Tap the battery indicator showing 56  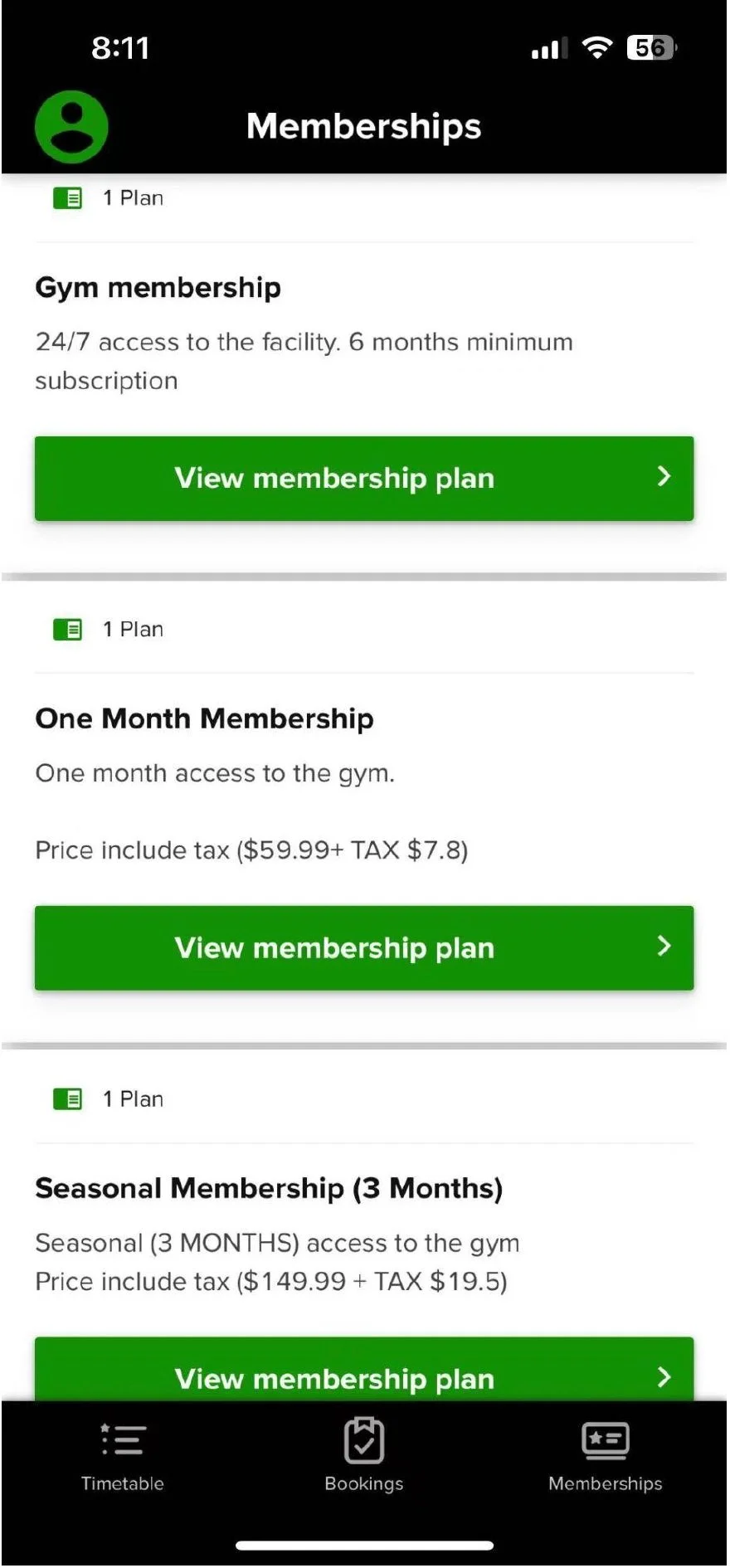click(652, 47)
